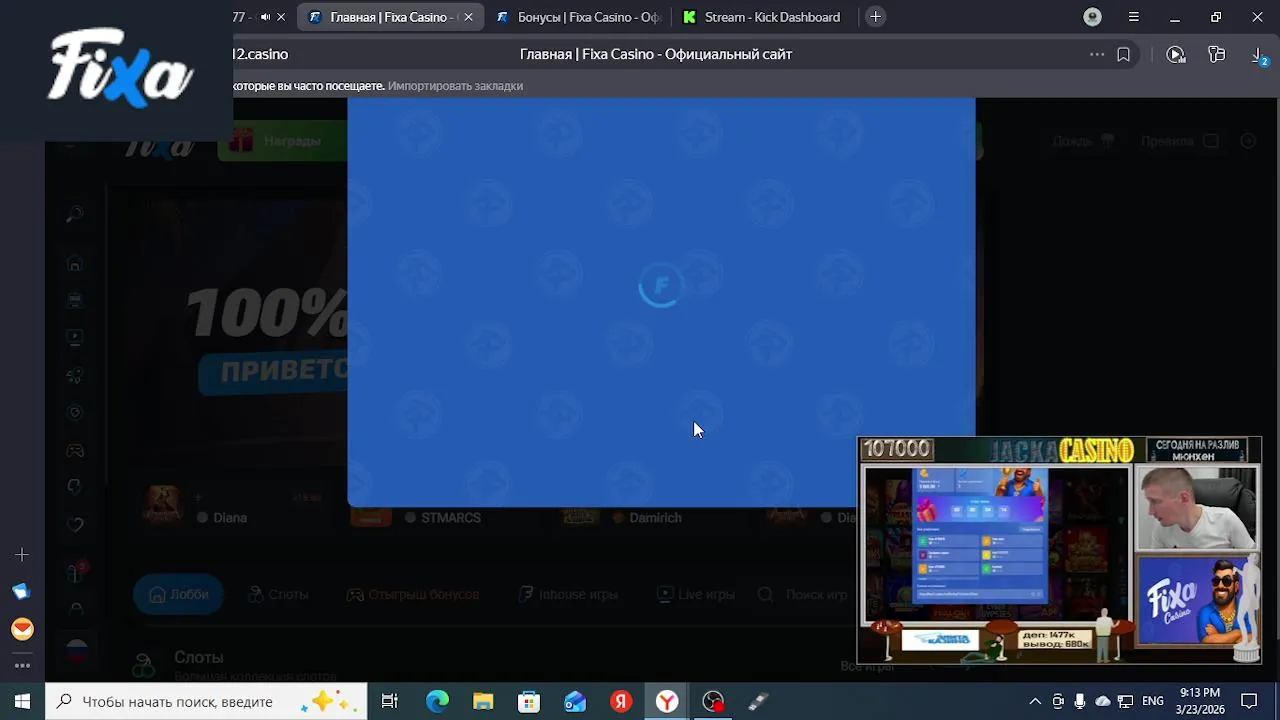Show hidden system tray icons chevron
The width and height of the screenshot is (1280, 720).
pos(1035,701)
